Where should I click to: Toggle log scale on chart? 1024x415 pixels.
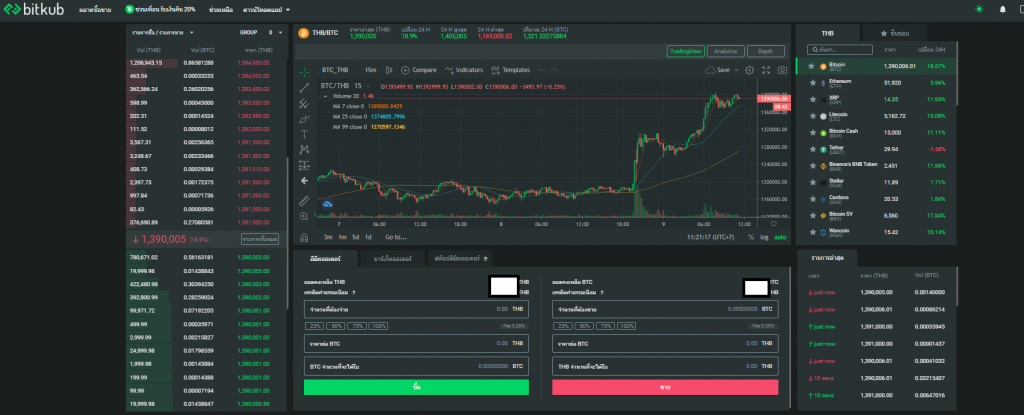coord(764,237)
